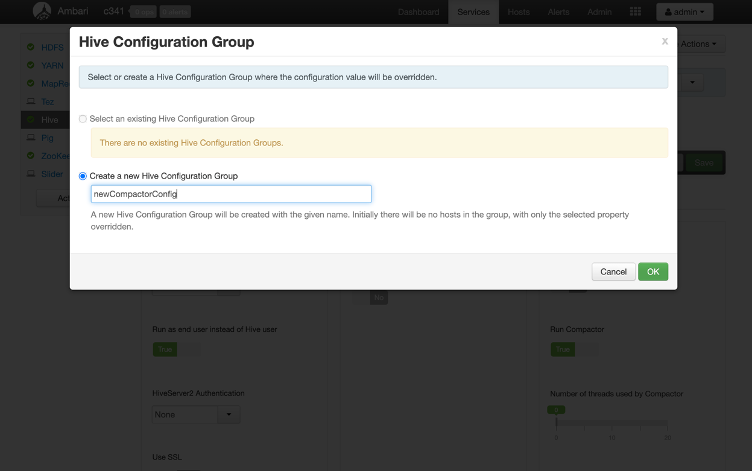Click the Ambari logo icon
This screenshot has width=752, height=472.
tap(42, 12)
